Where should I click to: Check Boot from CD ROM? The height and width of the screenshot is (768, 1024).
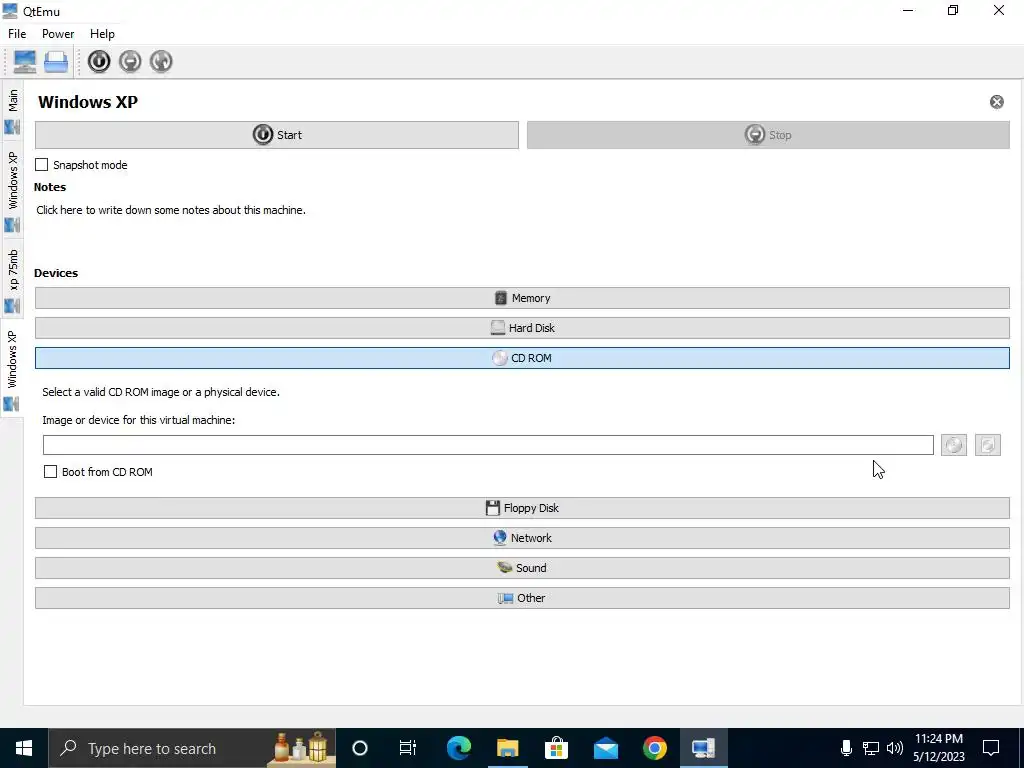[50, 472]
